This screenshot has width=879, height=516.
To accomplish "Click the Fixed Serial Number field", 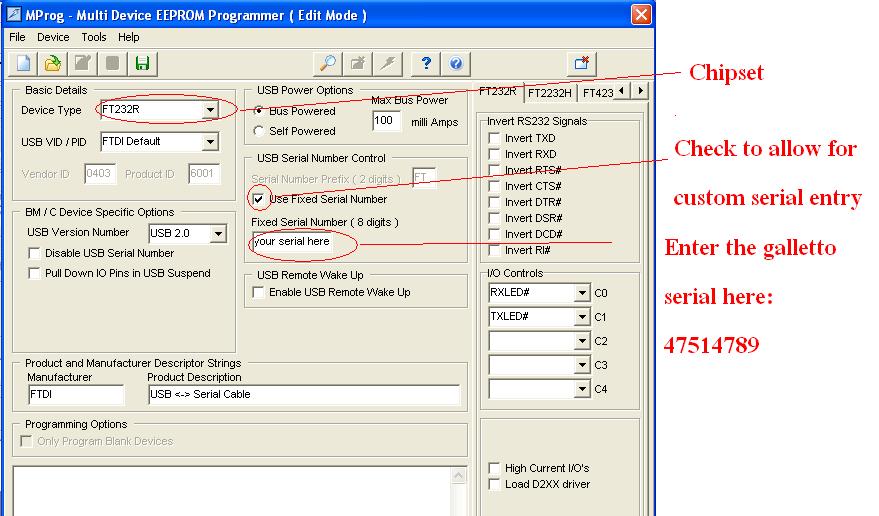I will tap(292, 242).
